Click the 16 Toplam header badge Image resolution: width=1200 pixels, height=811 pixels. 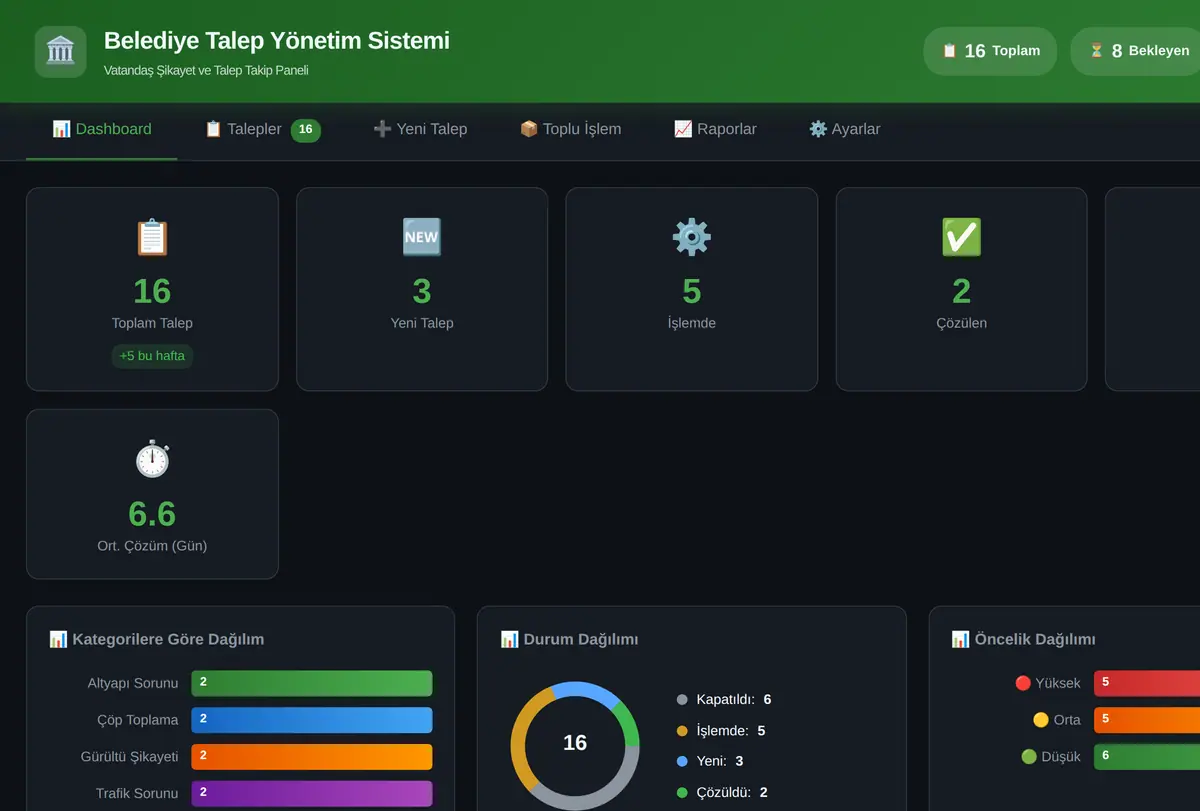pyautogui.click(x=990, y=51)
